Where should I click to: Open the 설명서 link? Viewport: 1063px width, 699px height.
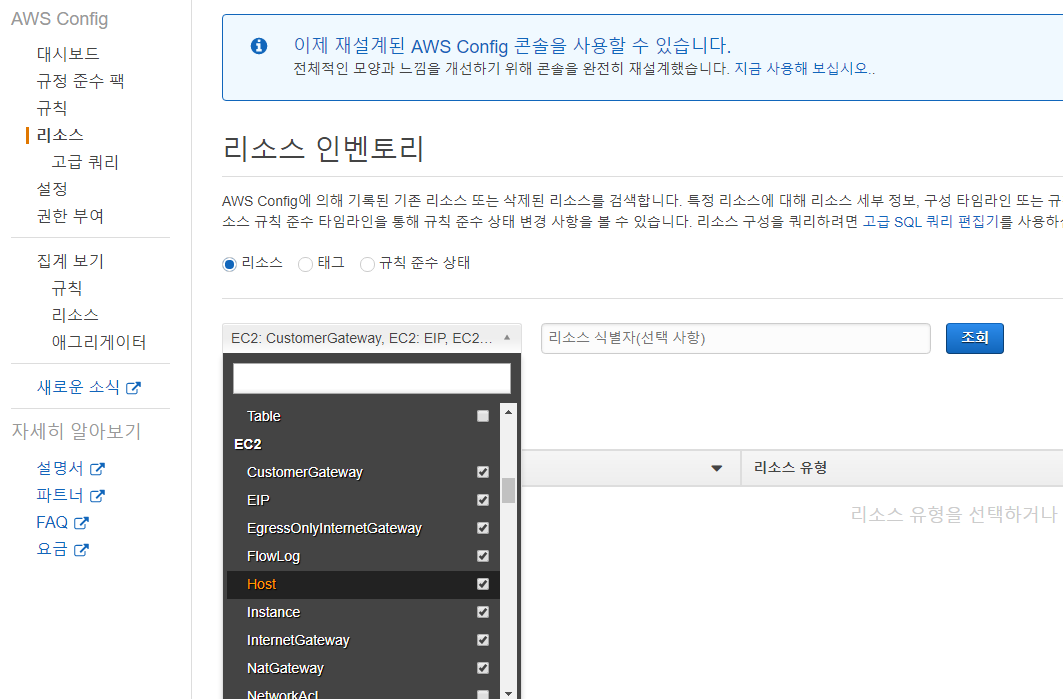[x=60, y=468]
